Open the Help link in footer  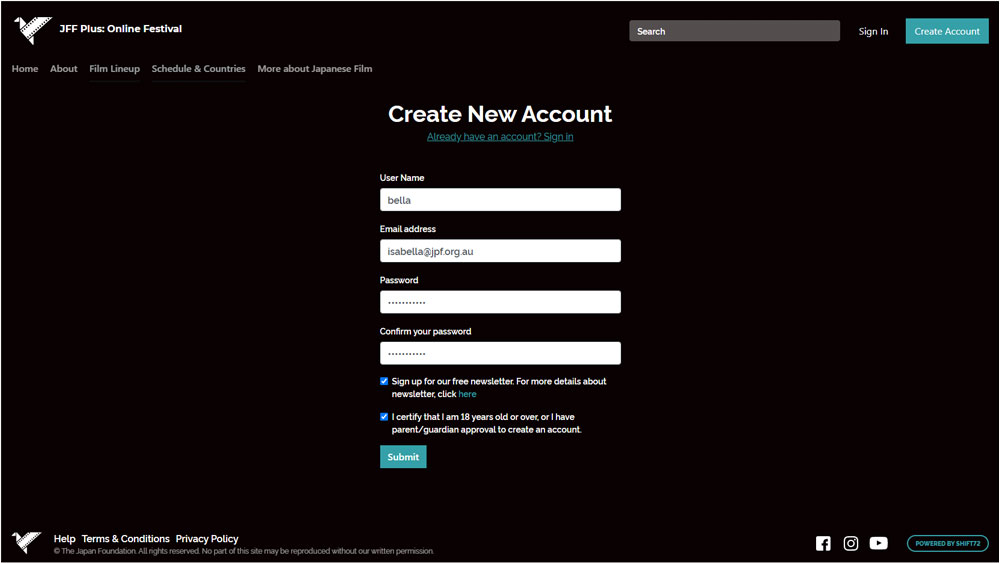pyautogui.click(x=64, y=539)
